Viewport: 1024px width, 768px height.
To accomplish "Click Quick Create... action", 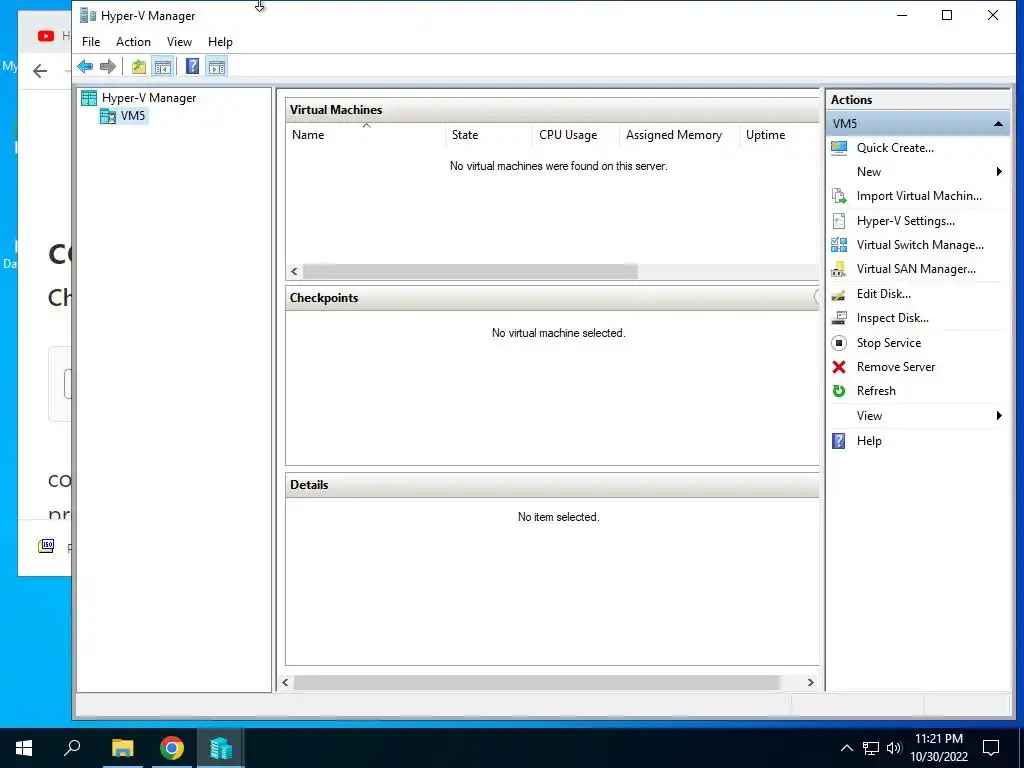I will [x=895, y=148].
